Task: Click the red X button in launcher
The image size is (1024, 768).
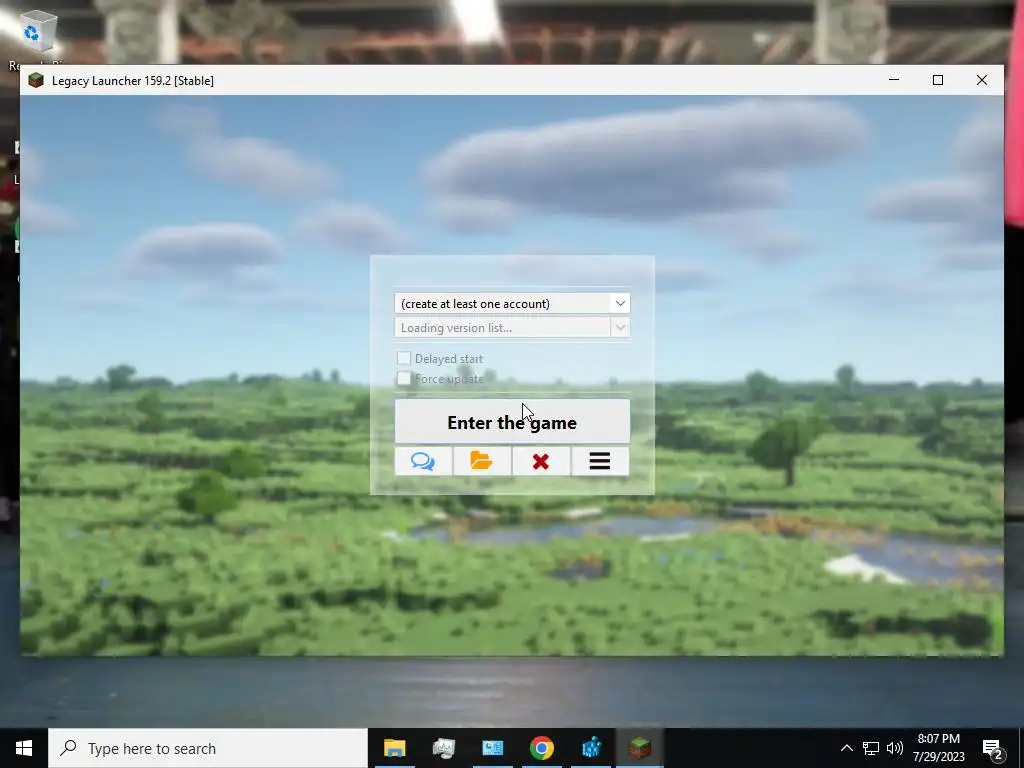Action: [541, 461]
